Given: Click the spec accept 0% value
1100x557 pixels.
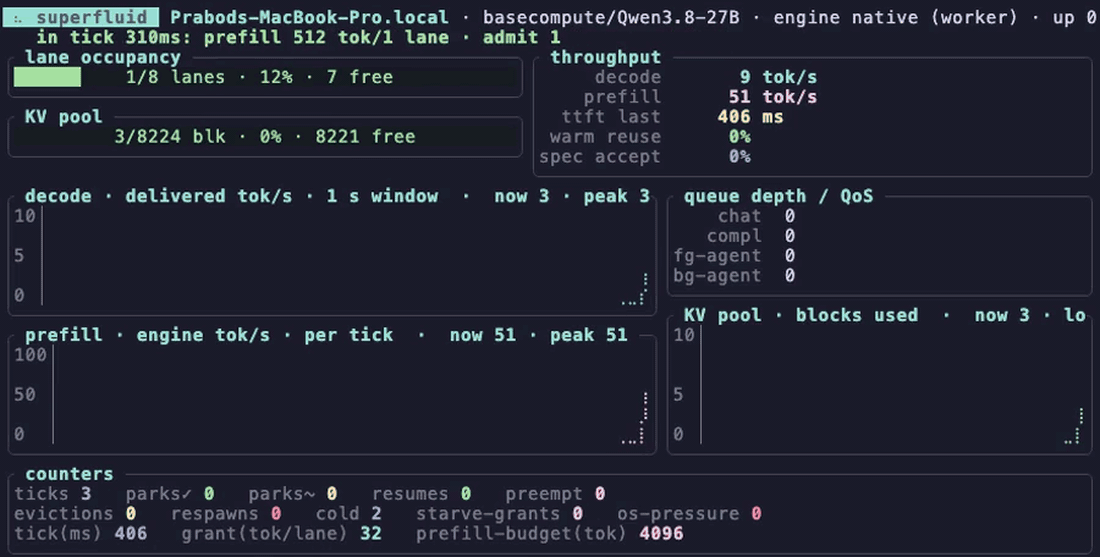Looking at the screenshot, I should click(739, 156).
